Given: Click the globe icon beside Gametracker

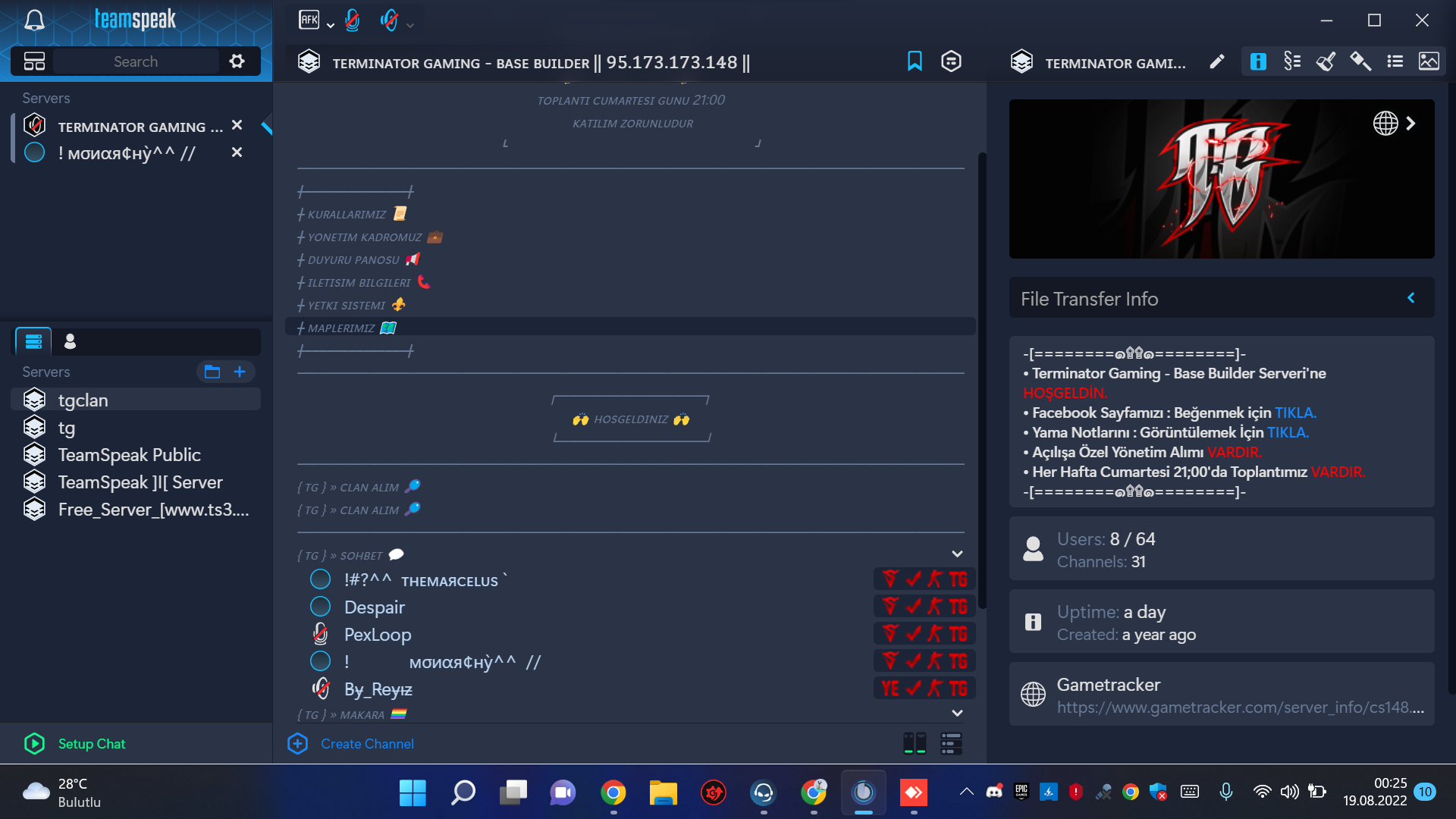Looking at the screenshot, I should [x=1033, y=694].
